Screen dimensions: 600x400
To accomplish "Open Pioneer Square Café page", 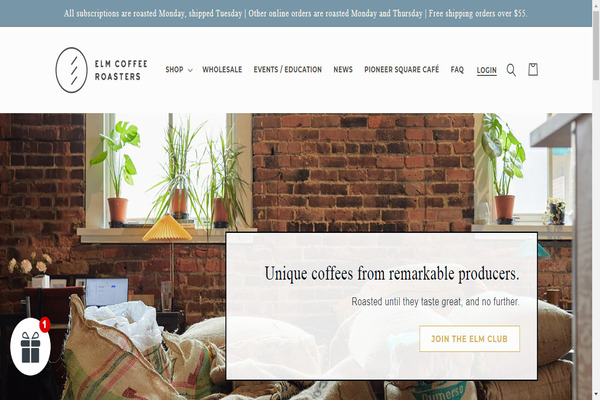I will (401, 70).
